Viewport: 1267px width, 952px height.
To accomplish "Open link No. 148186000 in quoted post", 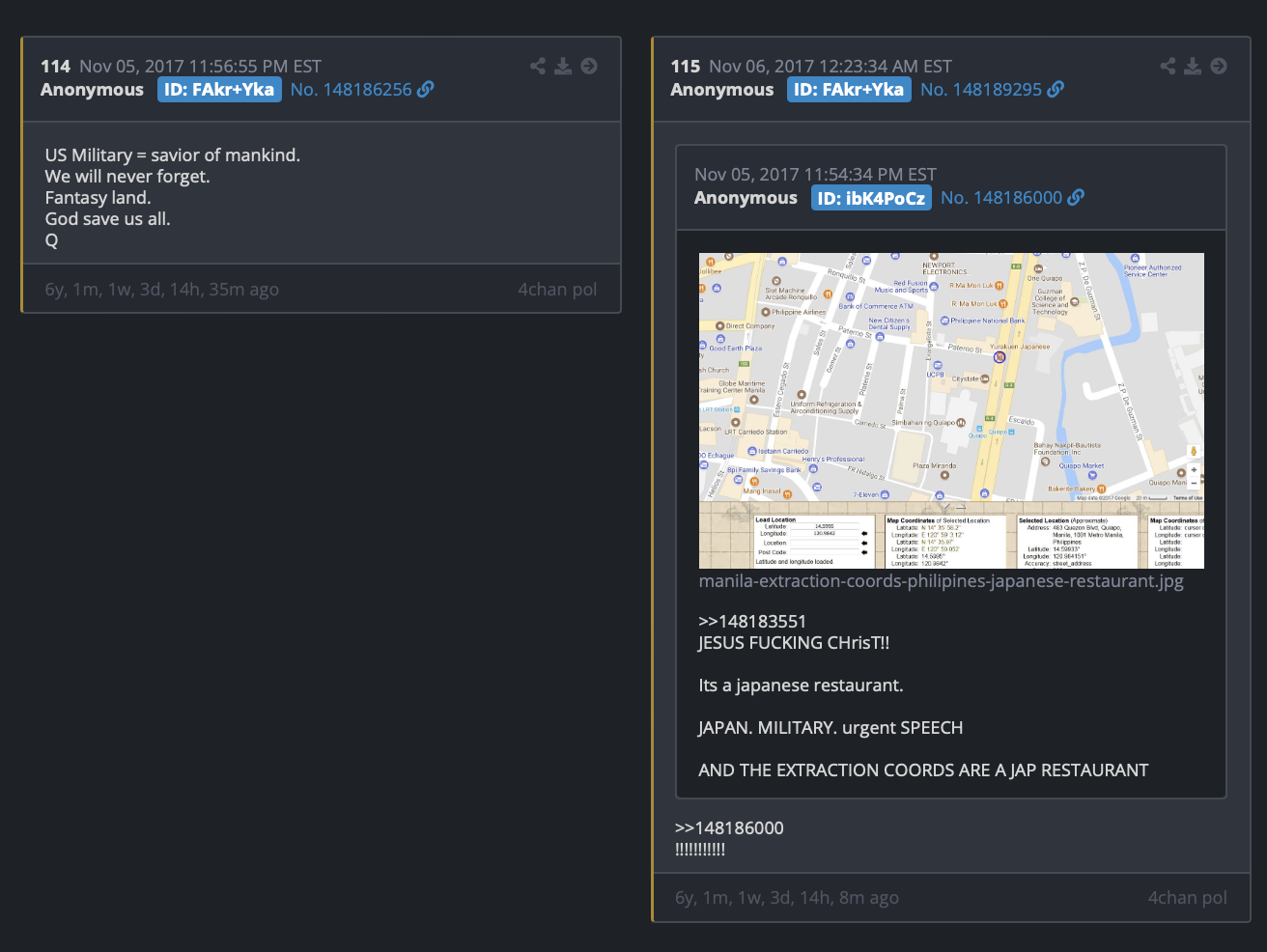I will (x=1012, y=198).
